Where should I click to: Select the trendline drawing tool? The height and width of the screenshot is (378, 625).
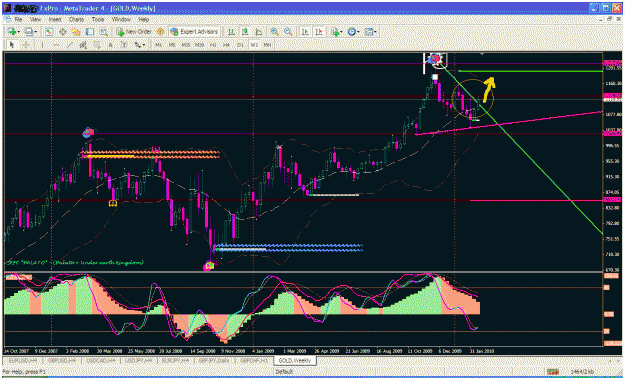70,45
